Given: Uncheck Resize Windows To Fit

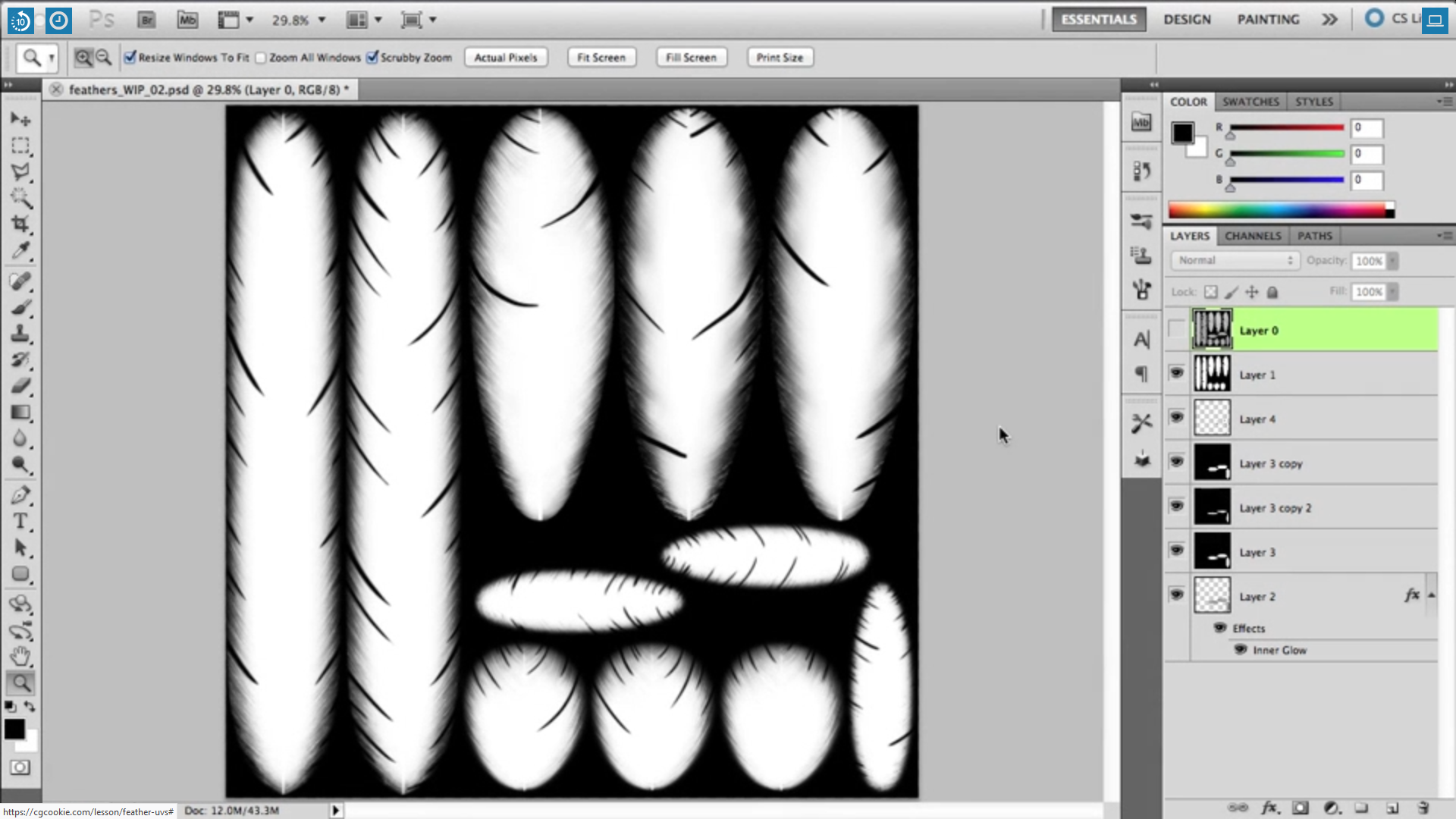Looking at the screenshot, I should 130,58.
